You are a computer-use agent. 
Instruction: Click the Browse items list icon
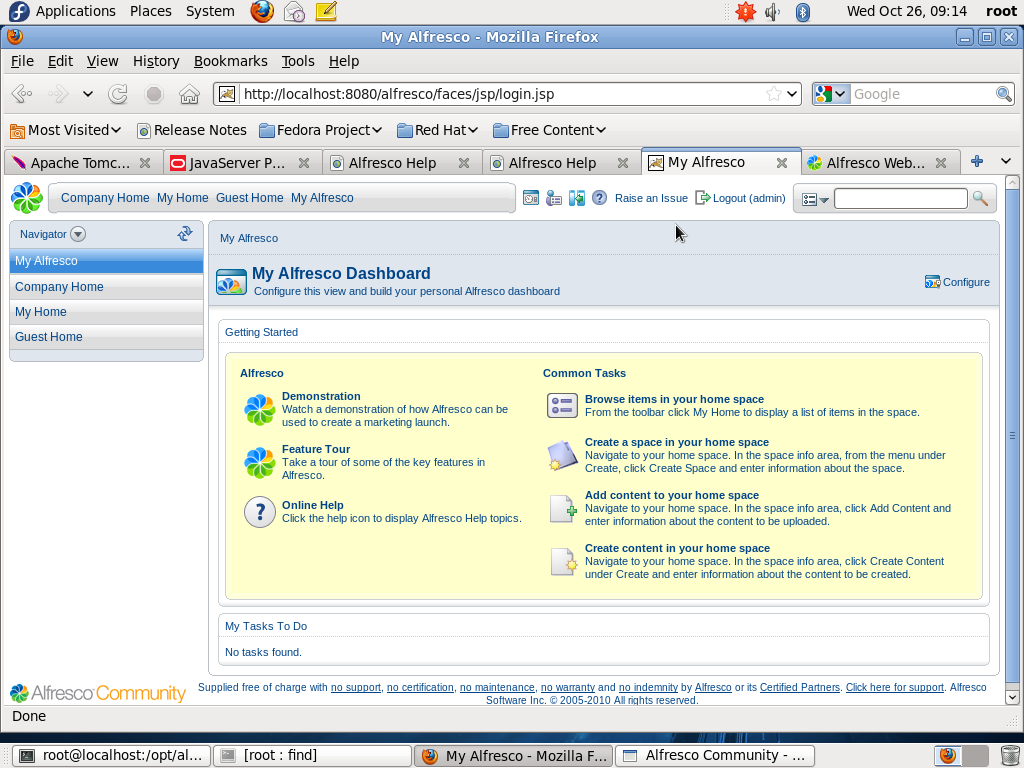click(562, 406)
